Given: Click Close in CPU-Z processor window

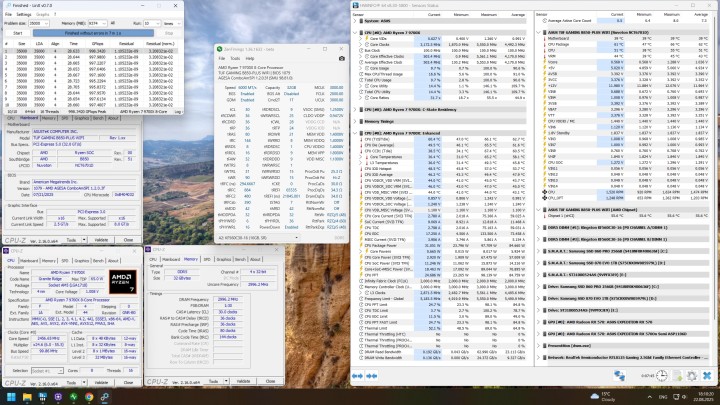Looking at the screenshot, I should click(128, 382).
